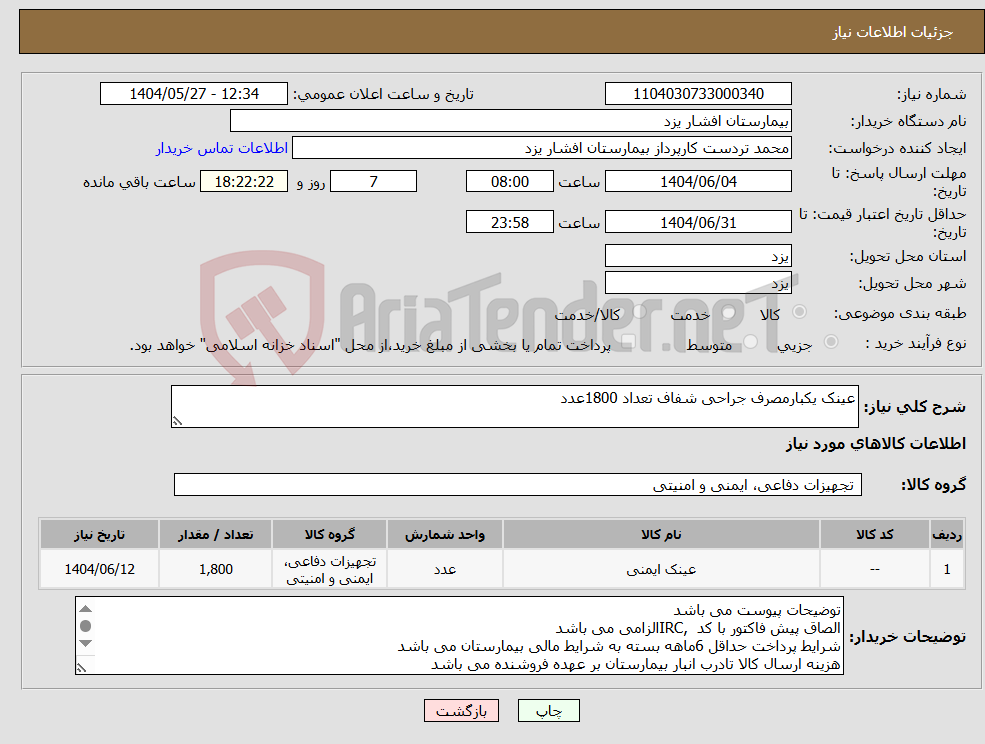Click the بازگشت back button
This screenshot has width=985, height=744.
pyautogui.click(x=461, y=711)
